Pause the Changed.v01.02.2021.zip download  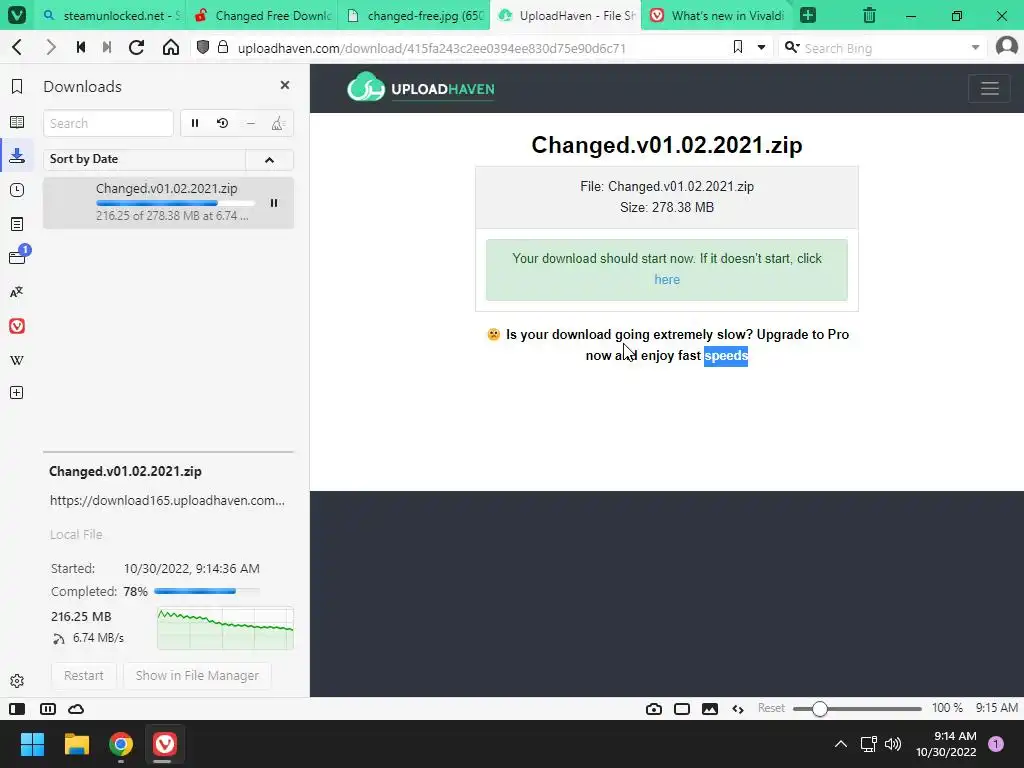[x=274, y=203]
